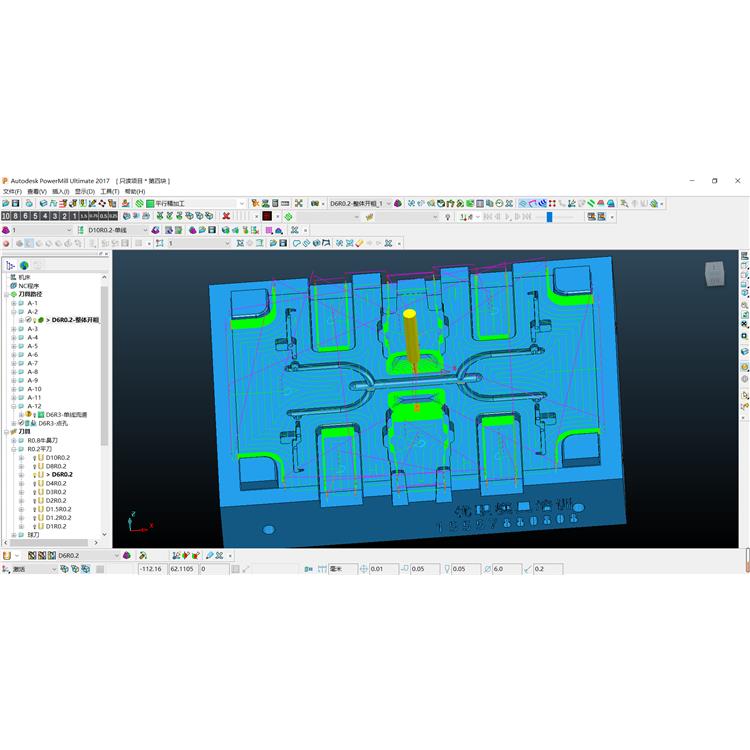Open the 工具(T) Tools menu

point(110,191)
